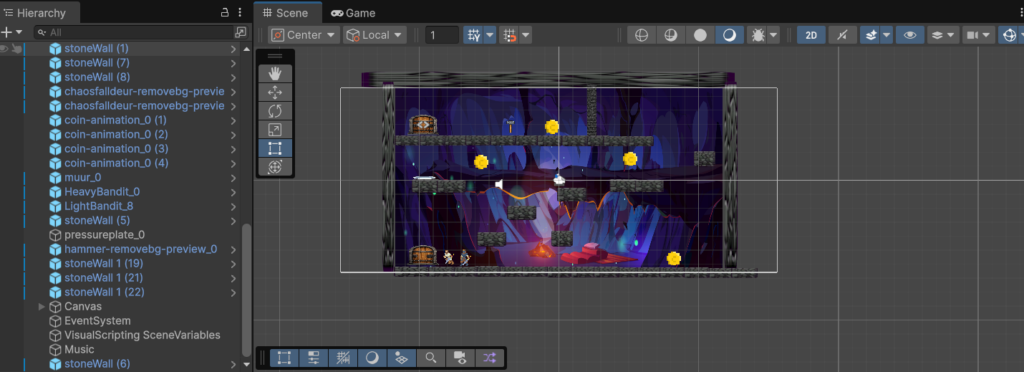Select muur_0 in Hierarchy
1024x372 pixels.
click(83, 178)
